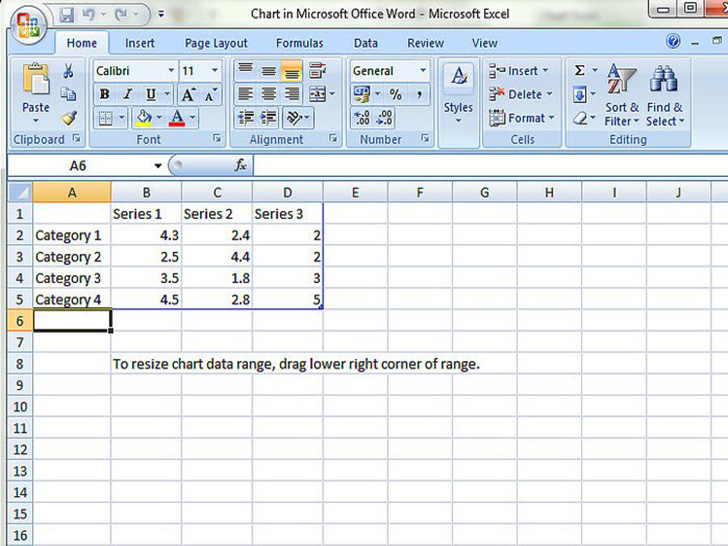Save the workbook from Quick Access toolbar

pos(67,15)
